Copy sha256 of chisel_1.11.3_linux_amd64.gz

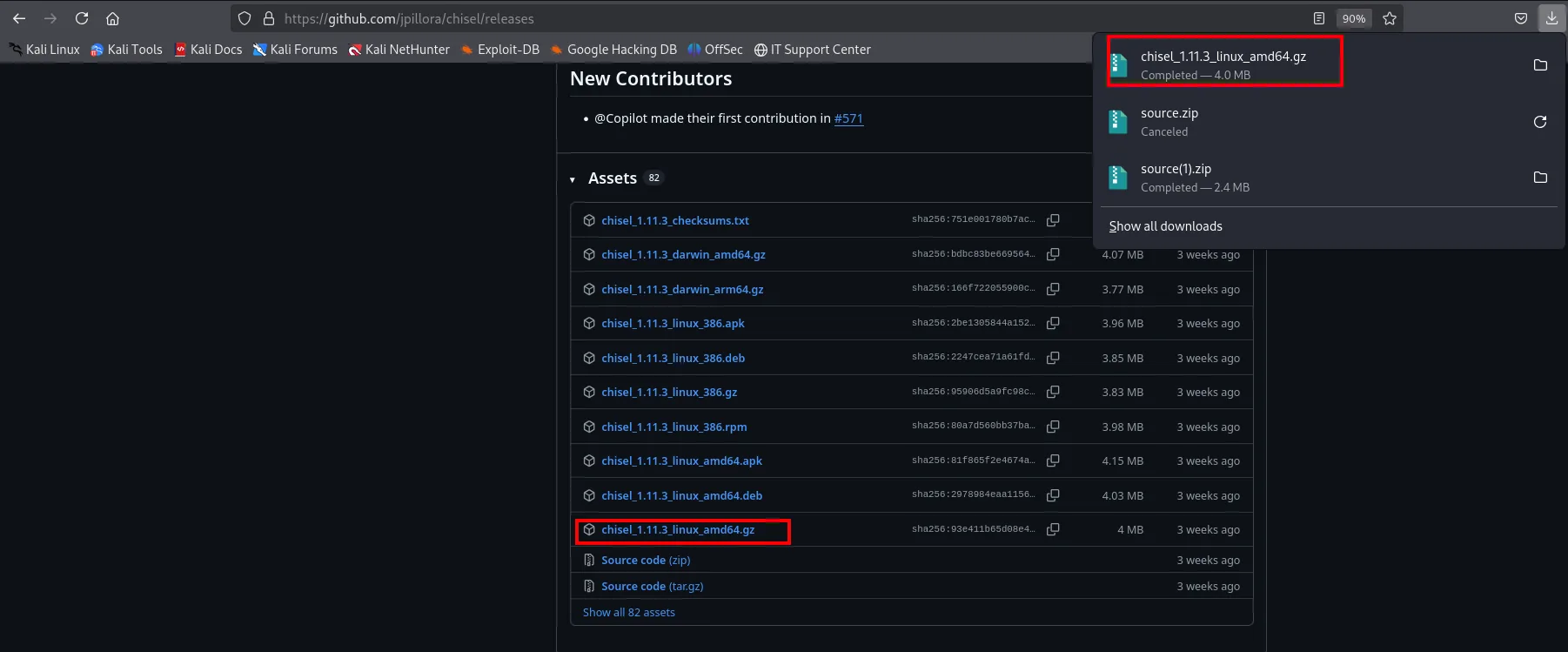[x=1053, y=529]
